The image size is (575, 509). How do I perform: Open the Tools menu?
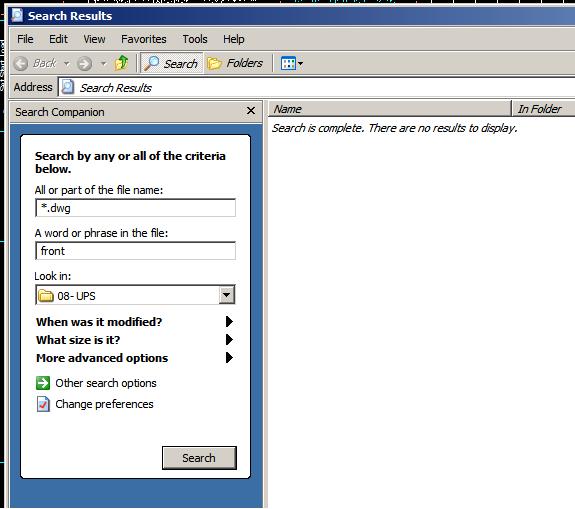[x=195, y=39]
